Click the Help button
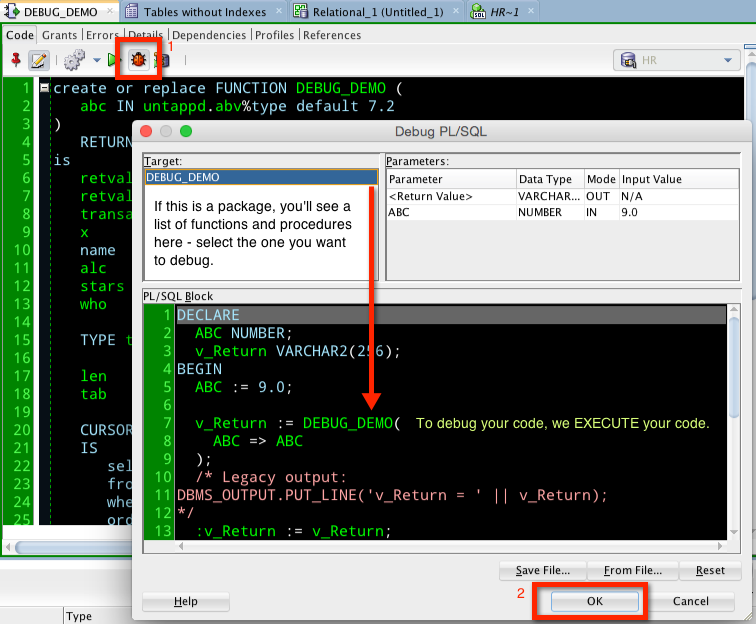Image resolution: width=756 pixels, height=624 pixels. 186,601
